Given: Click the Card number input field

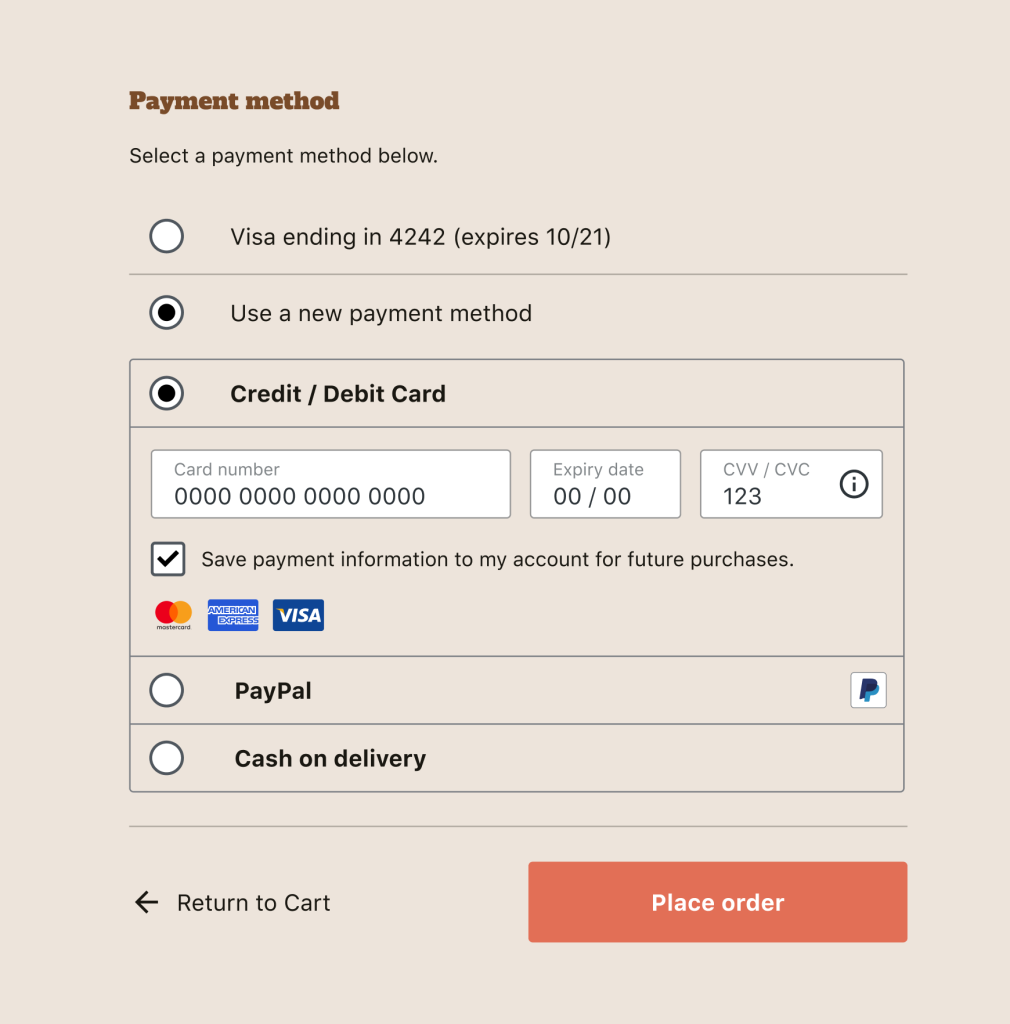Looking at the screenshot, I should point(330,484).
